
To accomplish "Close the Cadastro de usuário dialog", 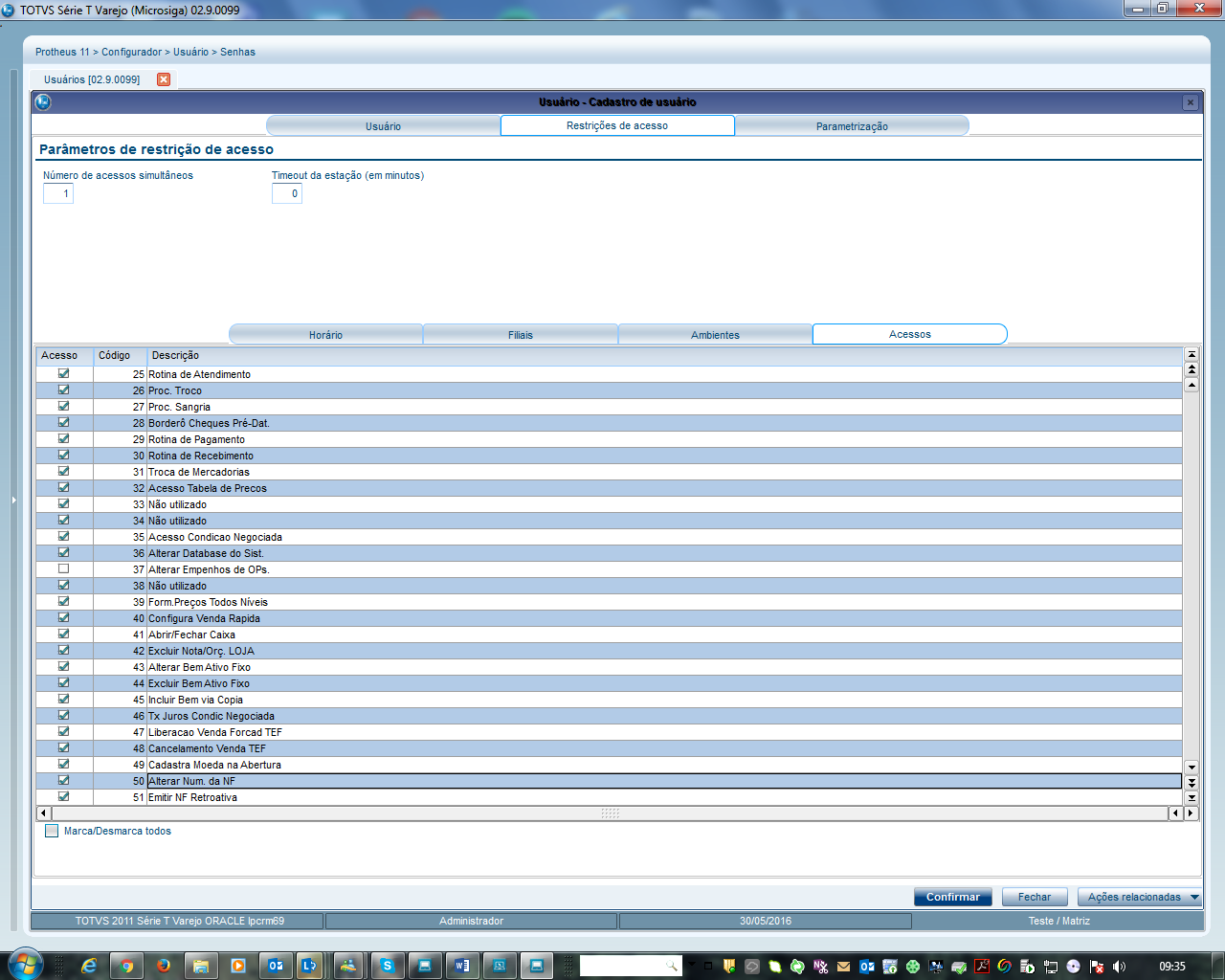I will pyautogui.click(x=1190, y=102).
